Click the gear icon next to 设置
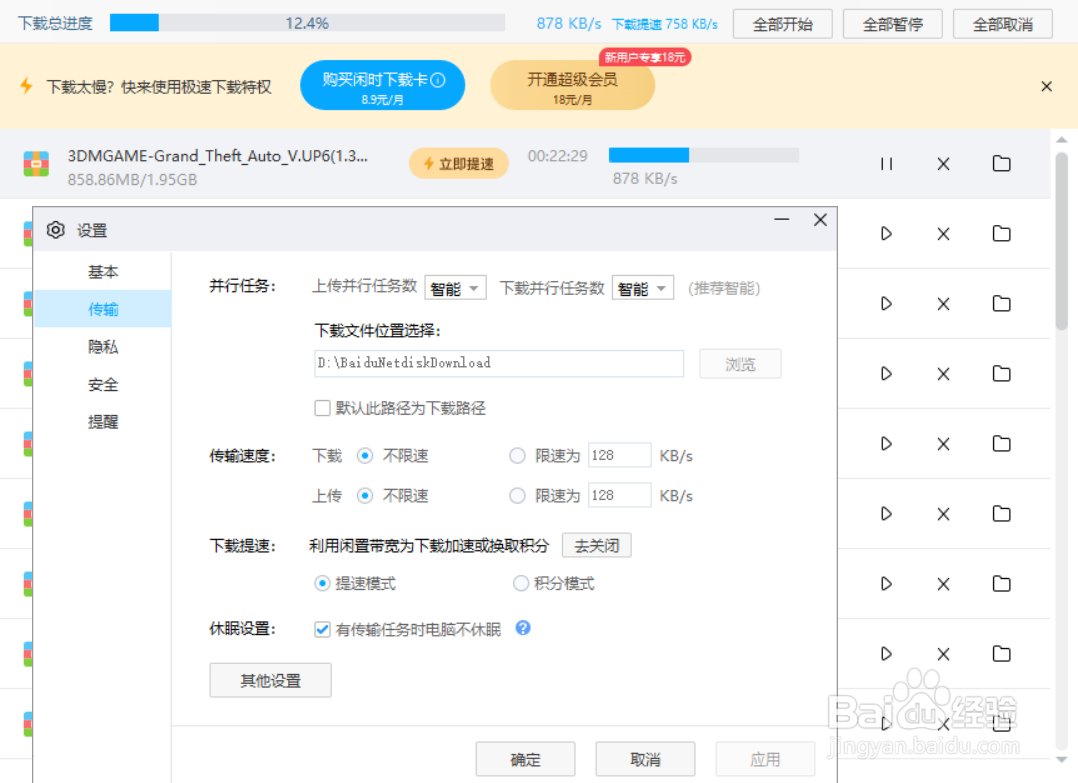The width and height of the screenshot is (1078, 783). 56,230
